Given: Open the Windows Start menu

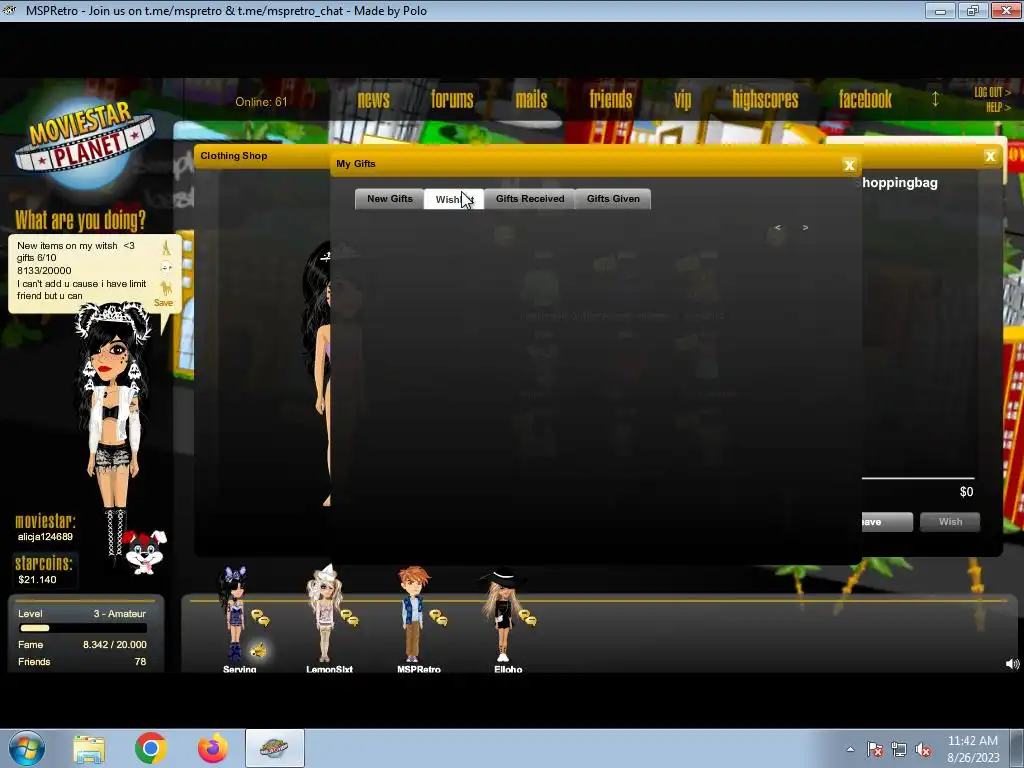Looking at the screenshot, I should [x=27, y=748].
